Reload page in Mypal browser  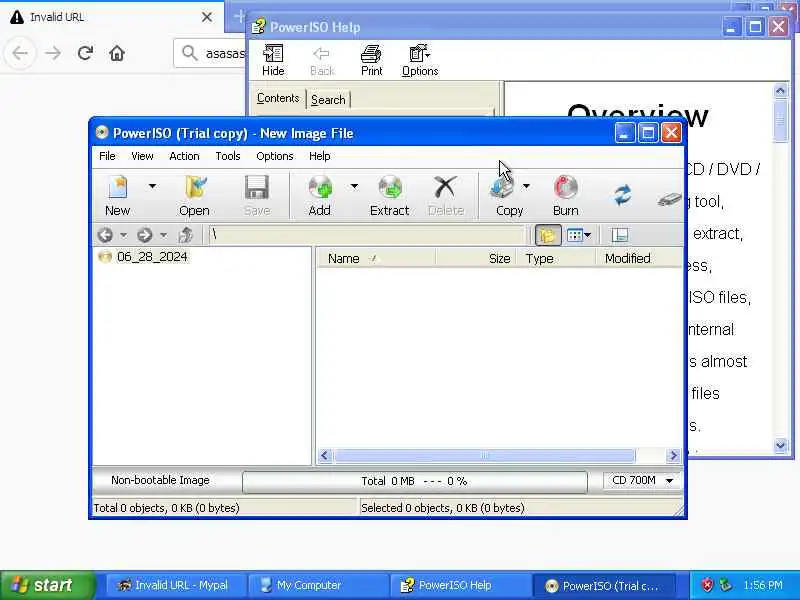85,53
